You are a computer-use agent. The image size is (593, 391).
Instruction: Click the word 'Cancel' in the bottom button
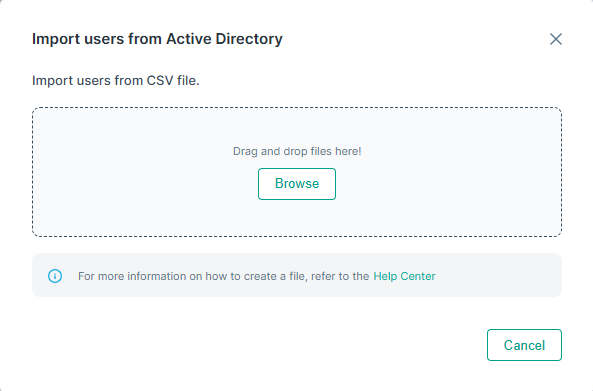pyautogui.click(x=524, y=345)
